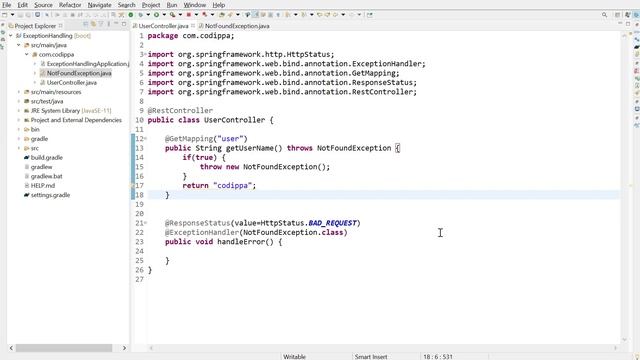The height and width of the screenshot is (360, 640).
Task: Click the green Run play icon
Action: coord(156,15)
